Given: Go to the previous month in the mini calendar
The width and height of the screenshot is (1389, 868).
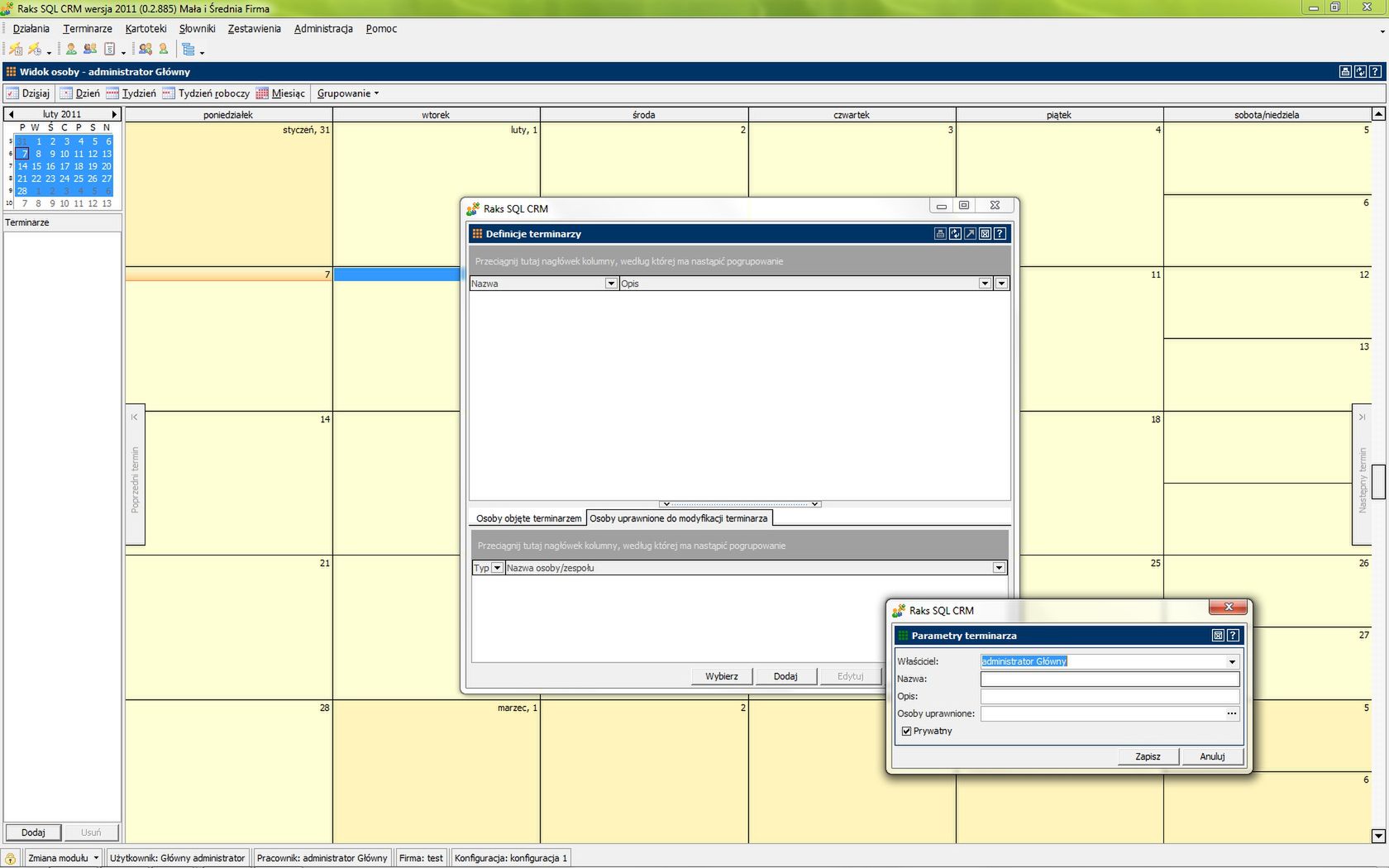Looking at the screenshot, I should (11, 114).
